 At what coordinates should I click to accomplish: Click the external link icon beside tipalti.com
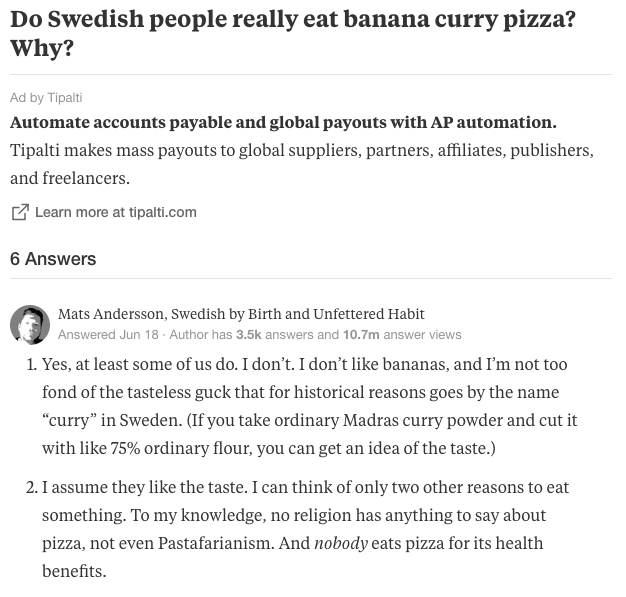[x=20, y=212]
